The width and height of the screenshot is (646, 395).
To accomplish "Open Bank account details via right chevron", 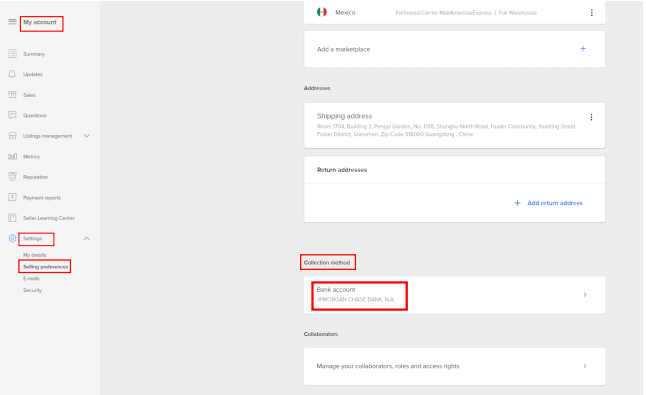I will (585, 294).
